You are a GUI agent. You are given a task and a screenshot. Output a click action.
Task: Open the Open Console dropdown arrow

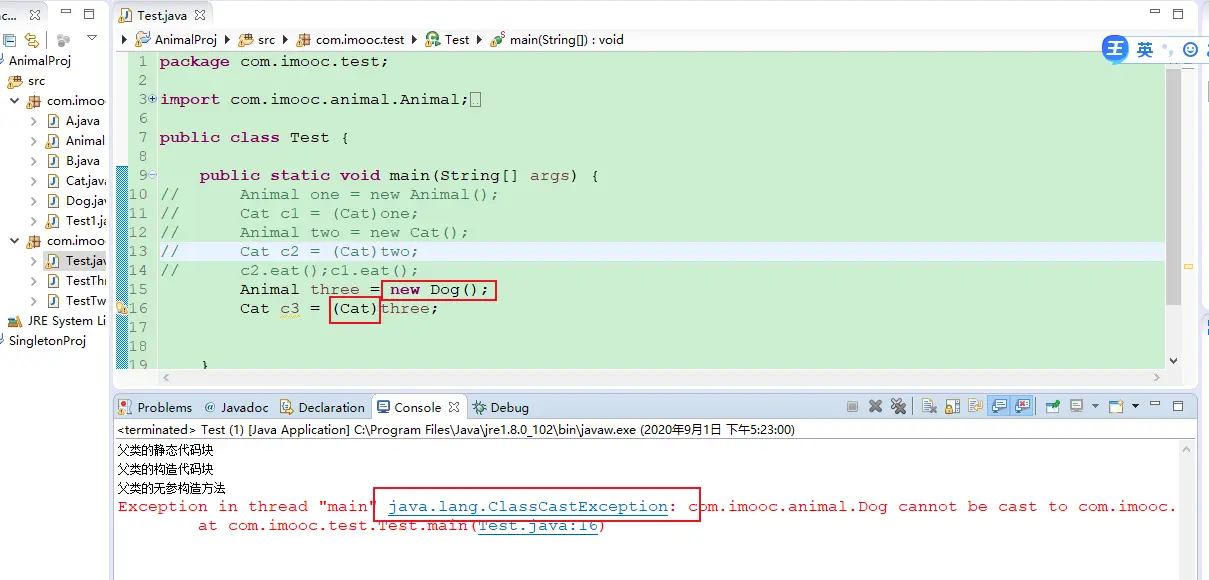point(1135,407)
